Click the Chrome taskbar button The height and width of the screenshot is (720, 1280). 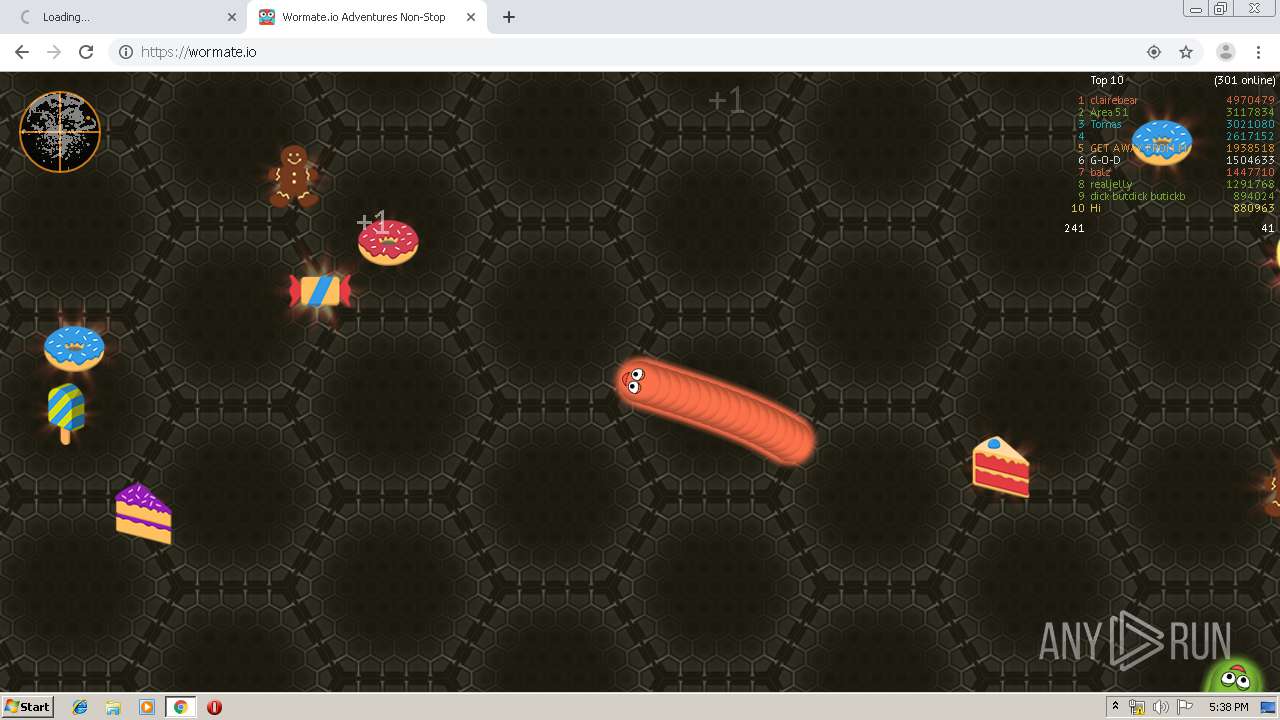coord(180,707)
